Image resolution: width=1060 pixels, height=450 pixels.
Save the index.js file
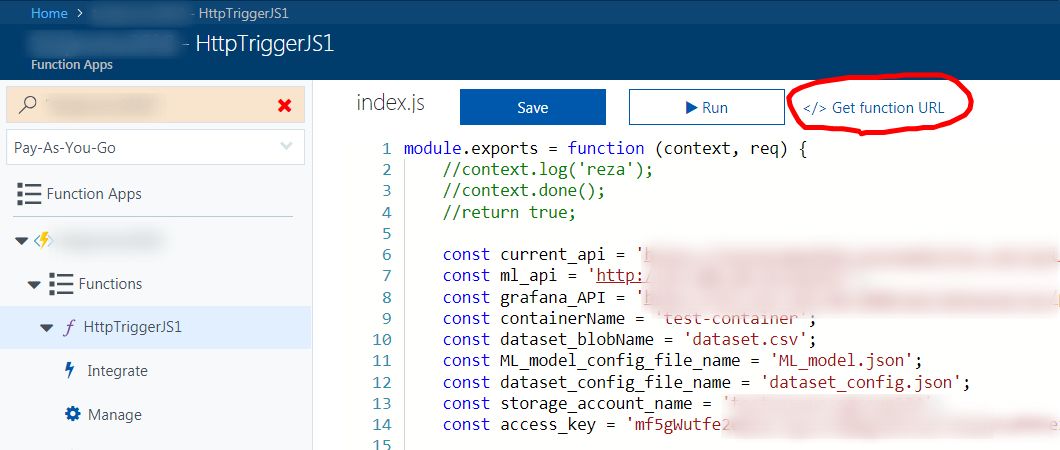pos(533,107)
